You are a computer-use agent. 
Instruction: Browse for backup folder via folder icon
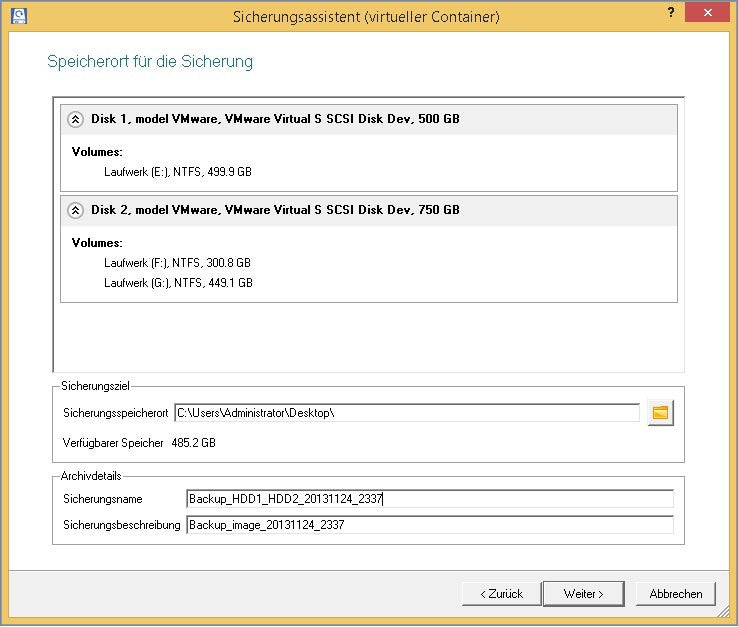pos(660,413)
